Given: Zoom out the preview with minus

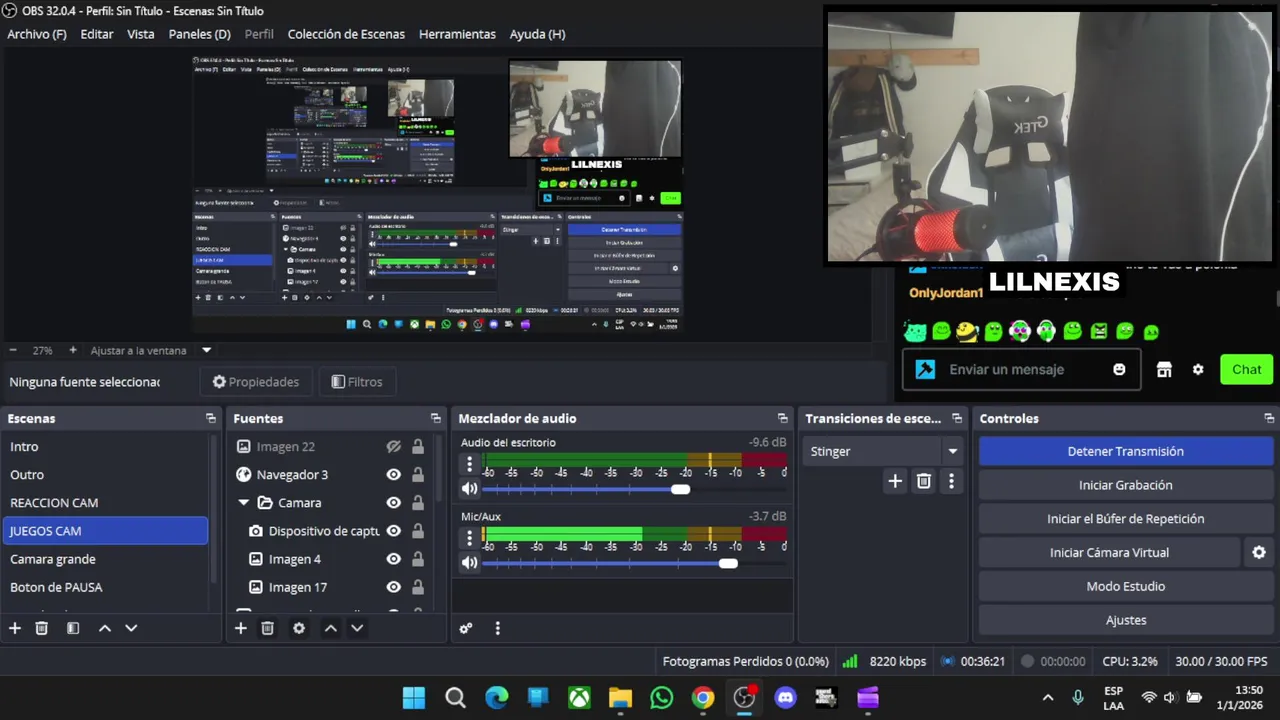Looking at the screenshot, I should (13, 350).
